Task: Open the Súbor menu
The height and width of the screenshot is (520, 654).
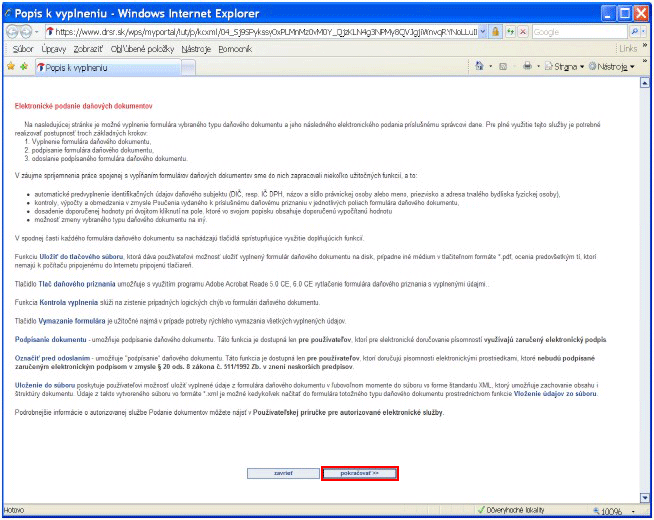Action: click(x=23, y=49)
